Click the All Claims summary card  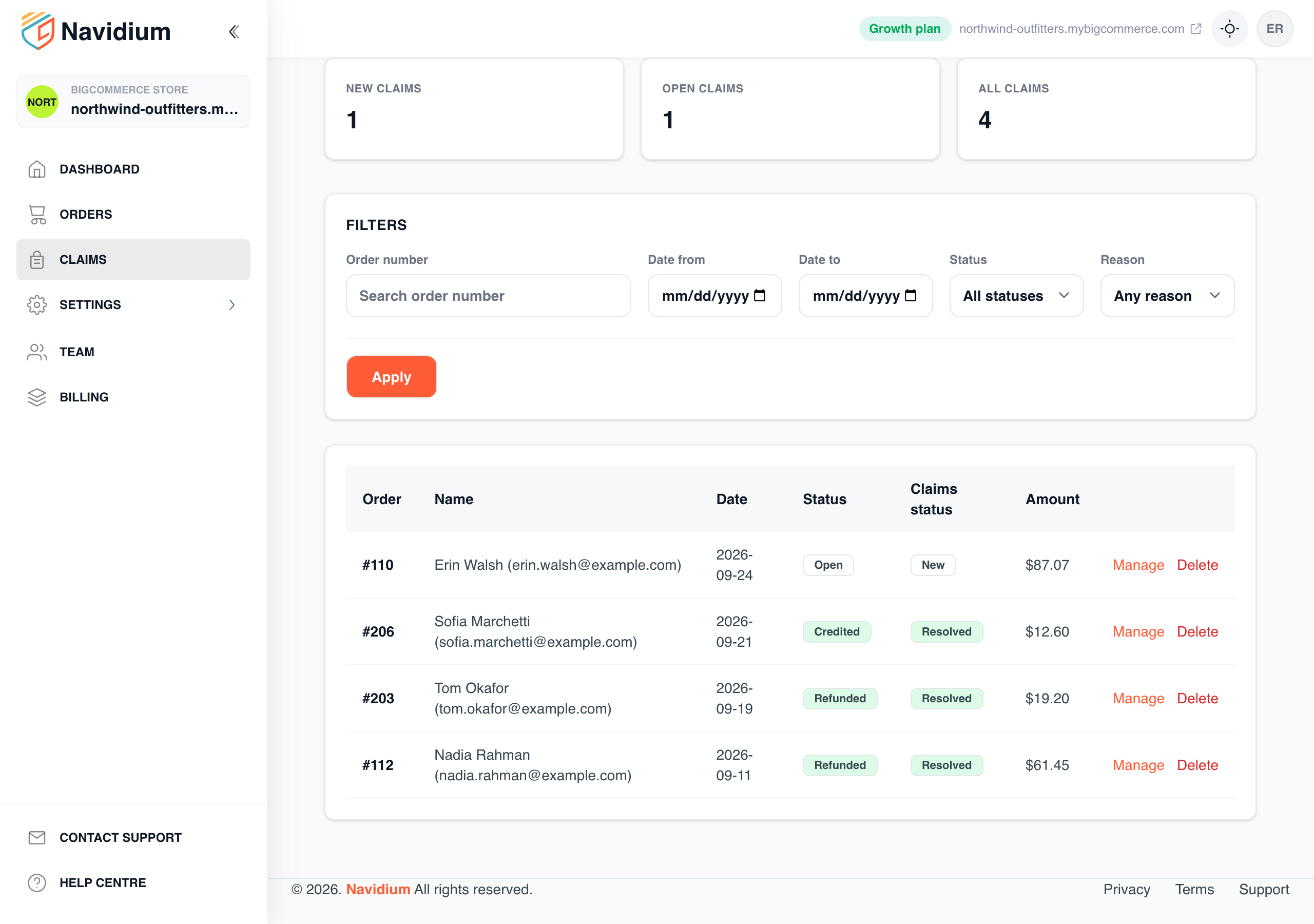click(1106, 109)
